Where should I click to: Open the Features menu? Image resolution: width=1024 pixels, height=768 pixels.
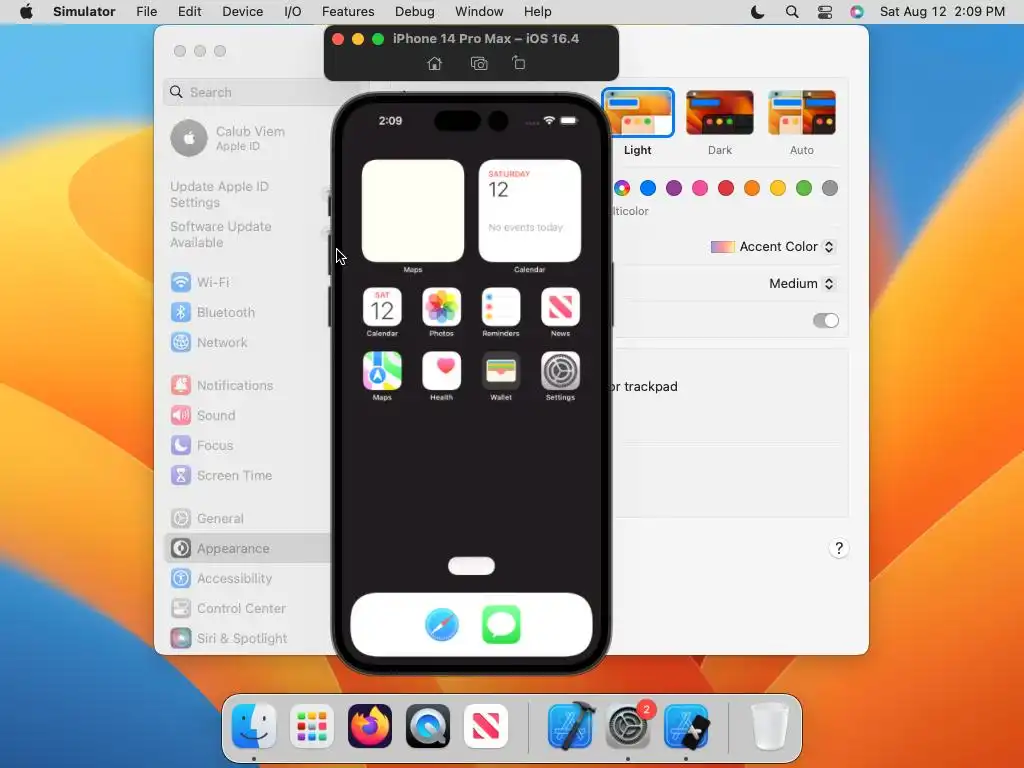tap(348, 12)
